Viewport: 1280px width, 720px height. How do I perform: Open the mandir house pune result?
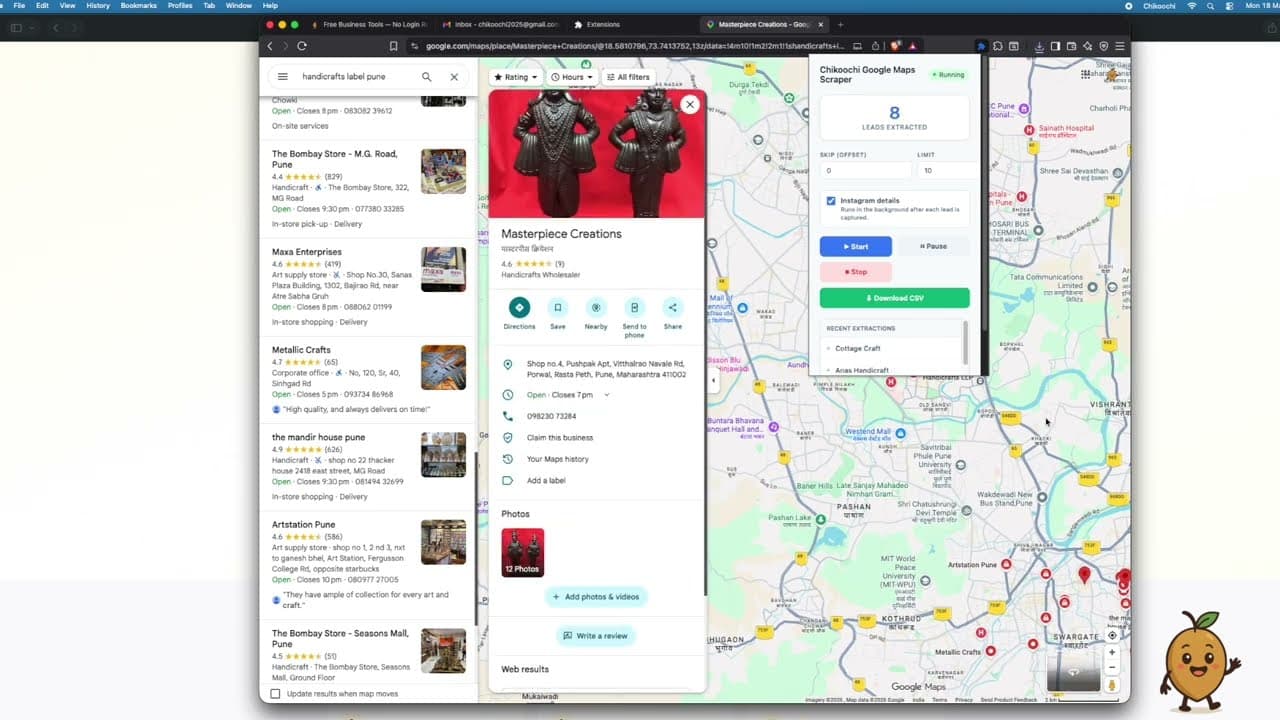point(368,468)
